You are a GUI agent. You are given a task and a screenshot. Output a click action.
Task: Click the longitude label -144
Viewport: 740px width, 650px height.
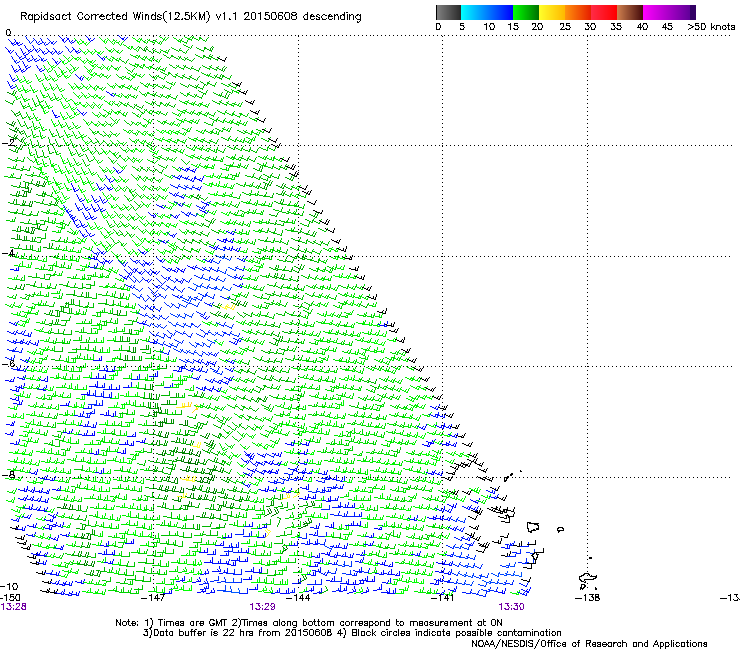[298, 598]
